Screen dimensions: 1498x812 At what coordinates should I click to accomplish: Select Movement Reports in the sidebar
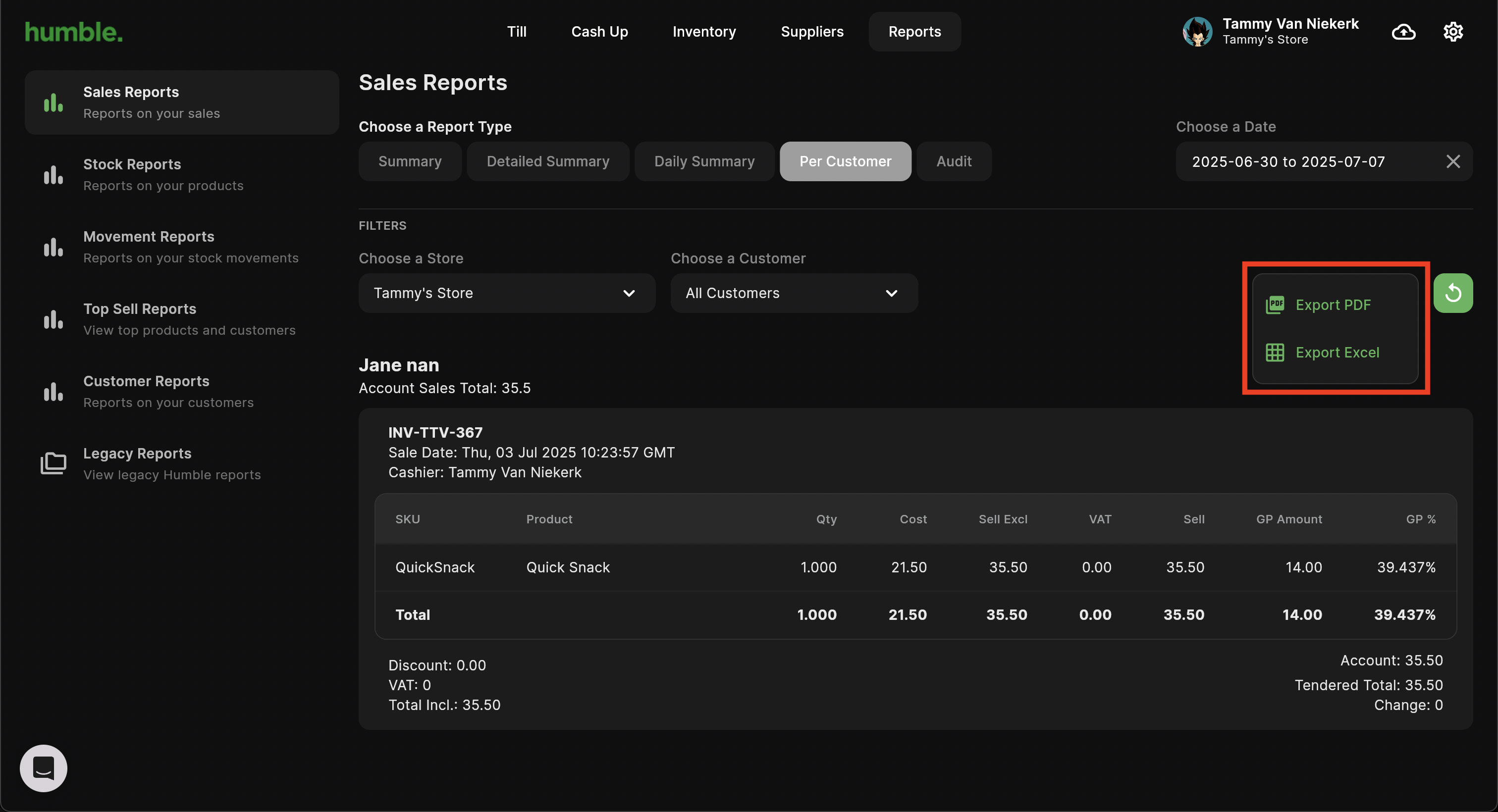click(x=181, y=247)
